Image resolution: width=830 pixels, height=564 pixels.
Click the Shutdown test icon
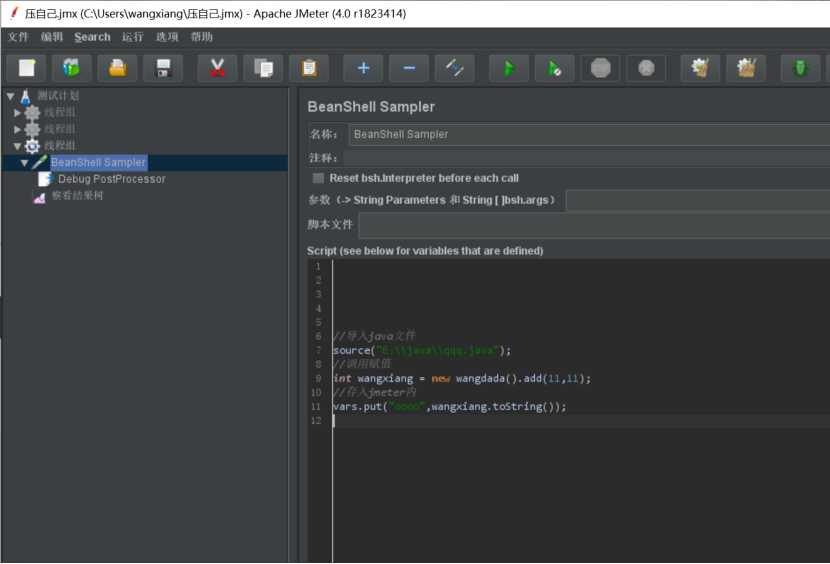646,68
